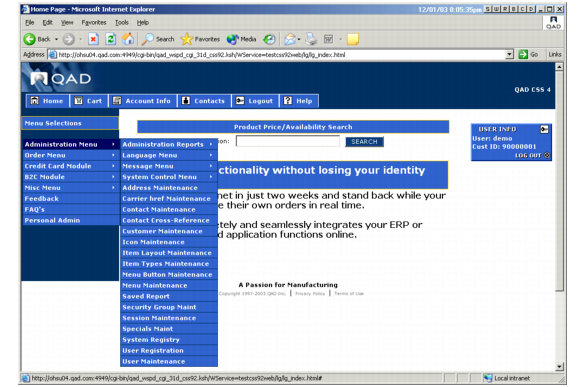Open the Cart navigation button

tap(88, 101)
